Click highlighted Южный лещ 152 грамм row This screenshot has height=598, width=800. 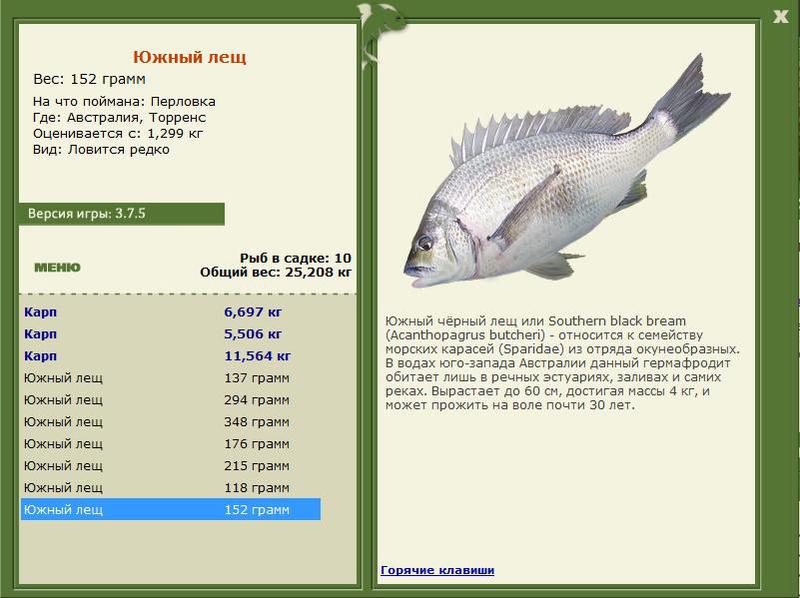click(170, 509)
